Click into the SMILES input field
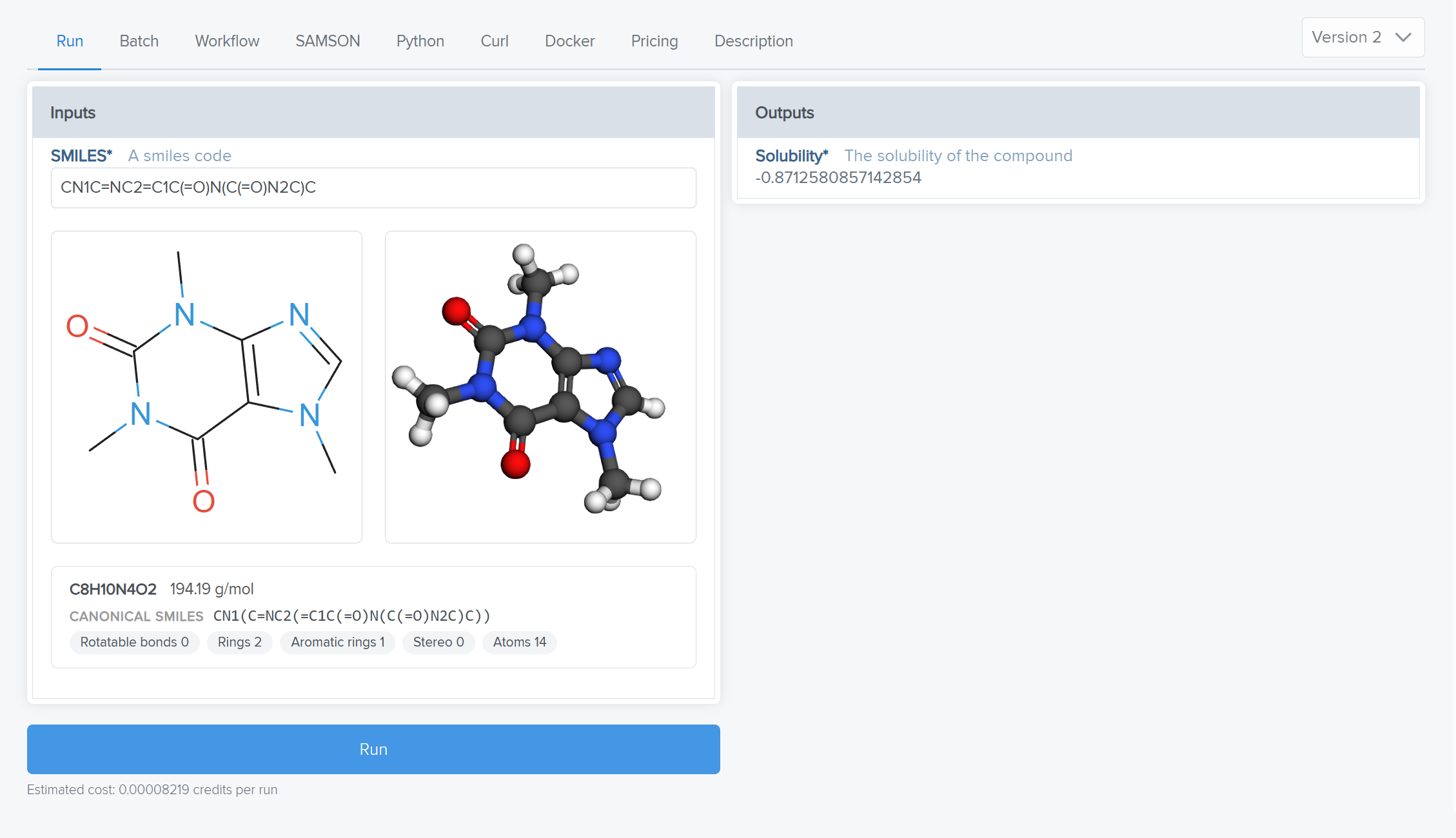 (373, 188)
